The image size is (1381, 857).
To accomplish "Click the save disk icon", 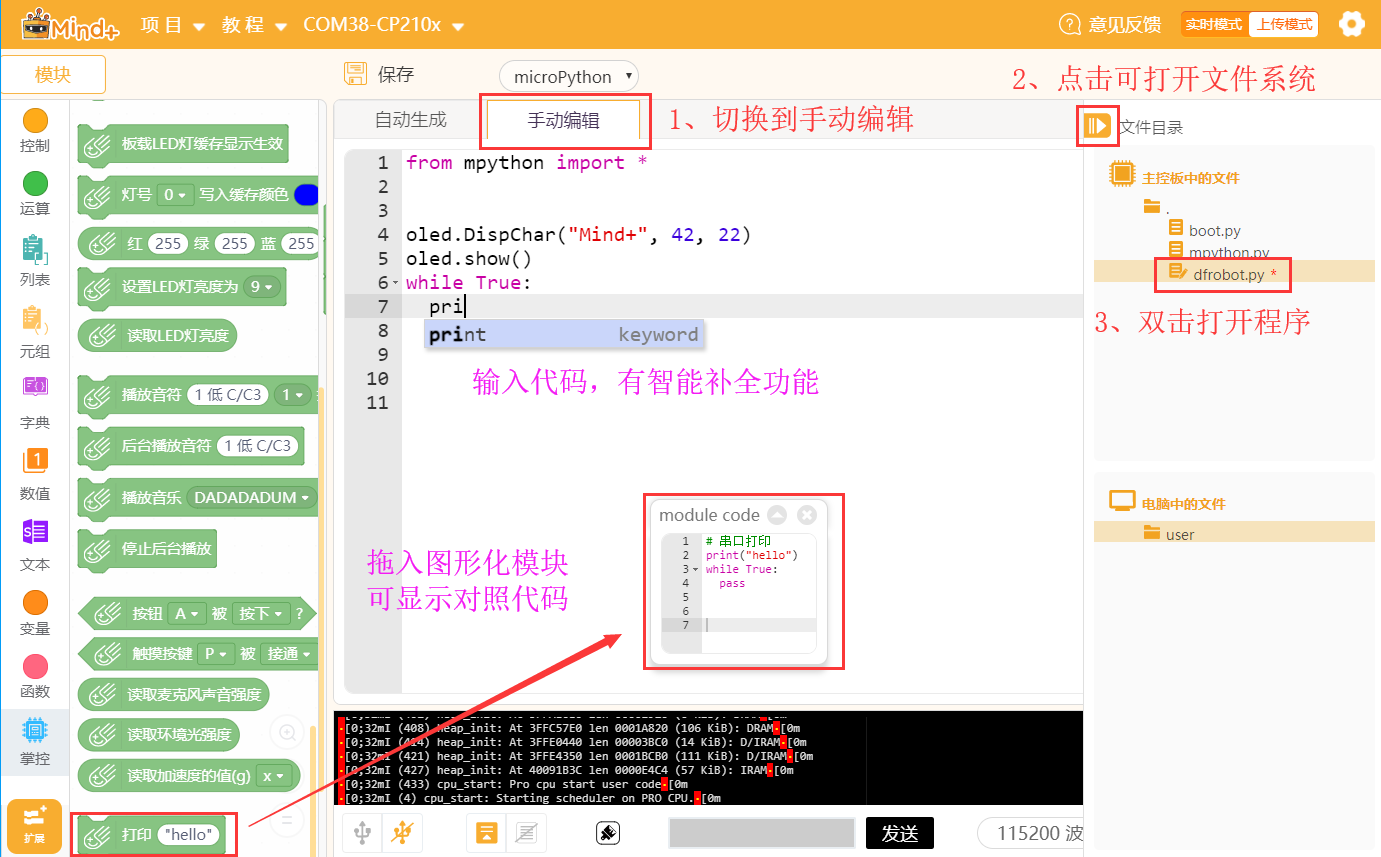I will [355, 74].
